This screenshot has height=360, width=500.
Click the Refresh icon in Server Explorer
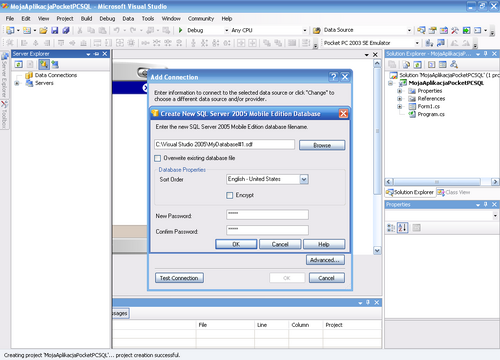pos(19,64)
